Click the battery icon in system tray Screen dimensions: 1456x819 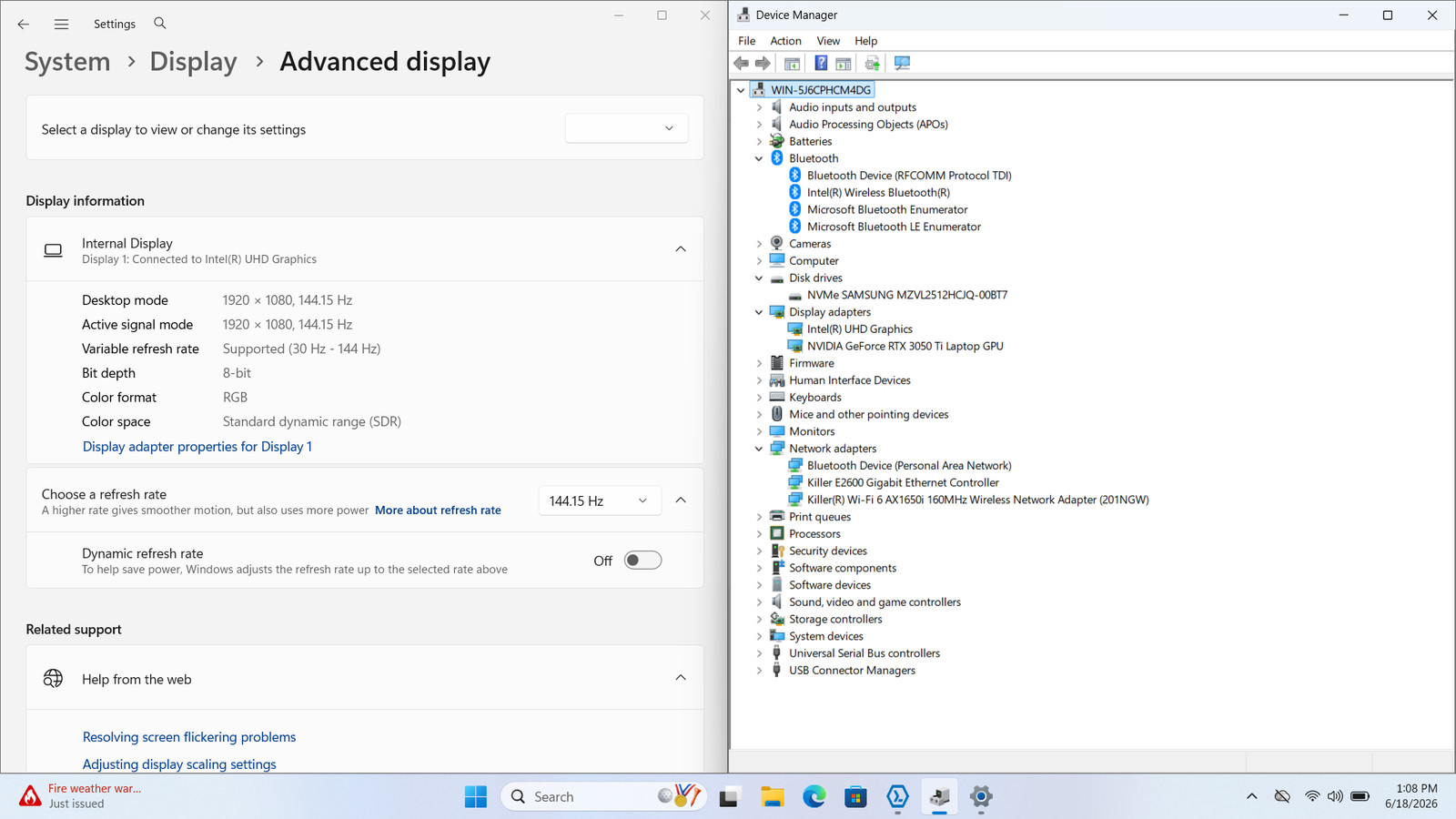pos(1360,796)
